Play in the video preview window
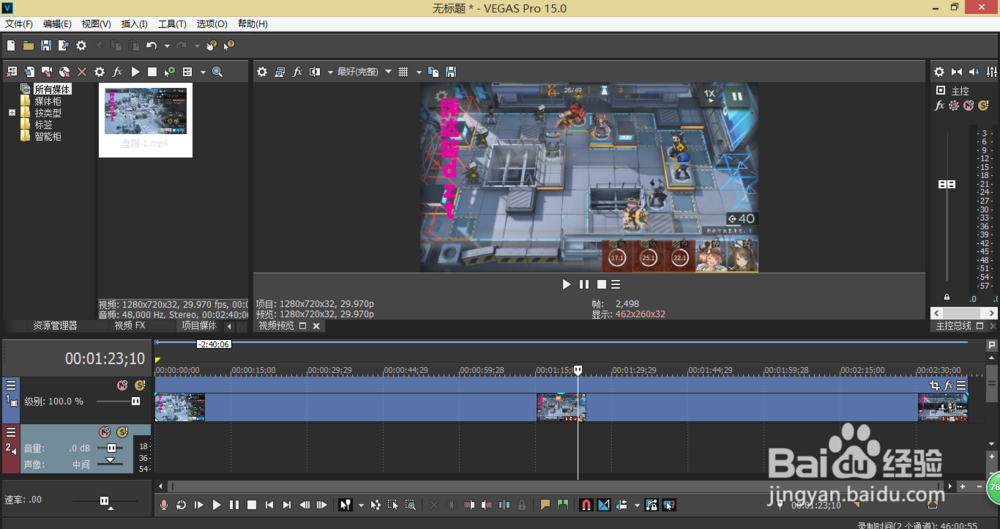Screen dimensions: 1000x529 566,284
